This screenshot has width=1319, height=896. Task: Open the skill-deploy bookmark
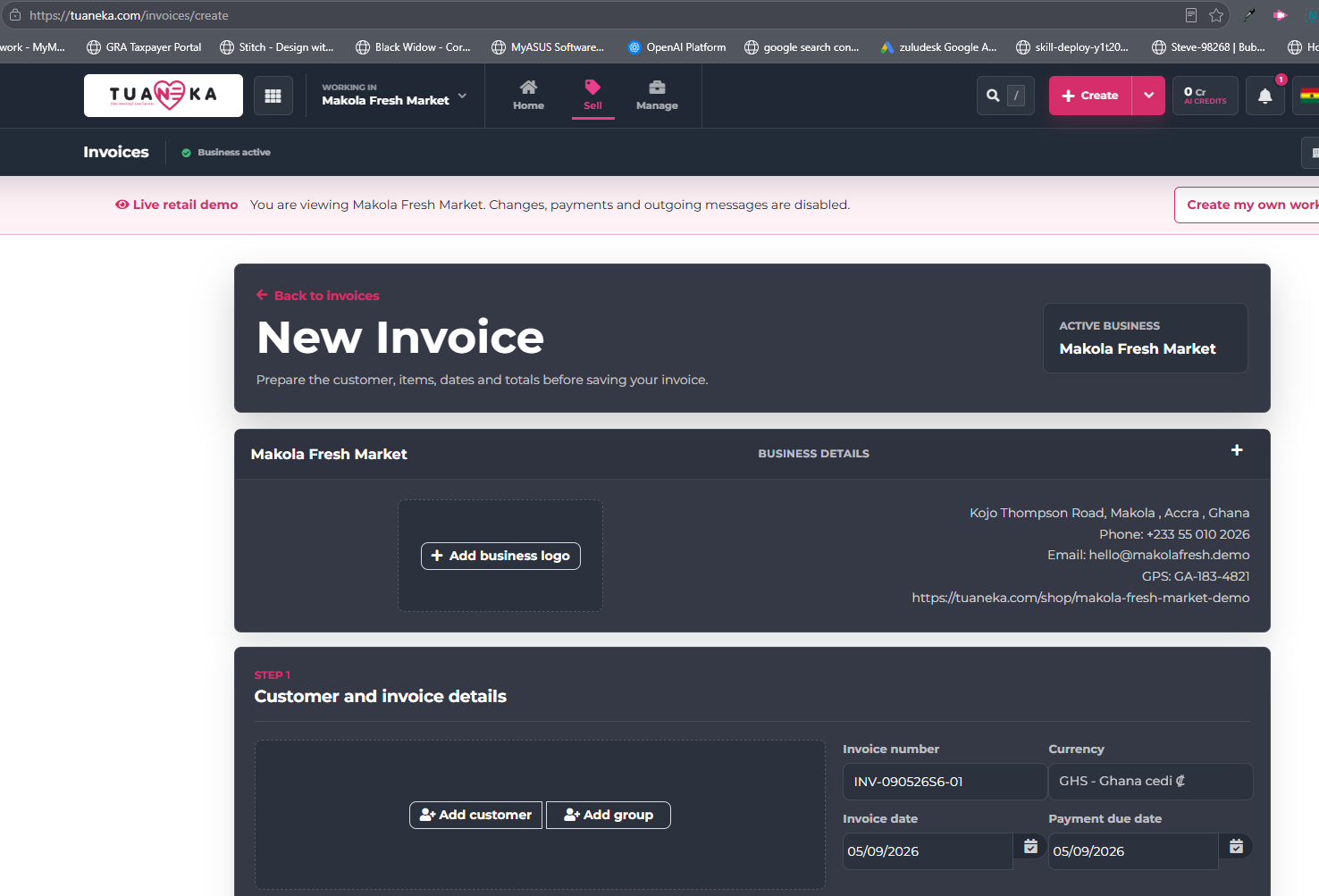click(x=1072, y=47)
